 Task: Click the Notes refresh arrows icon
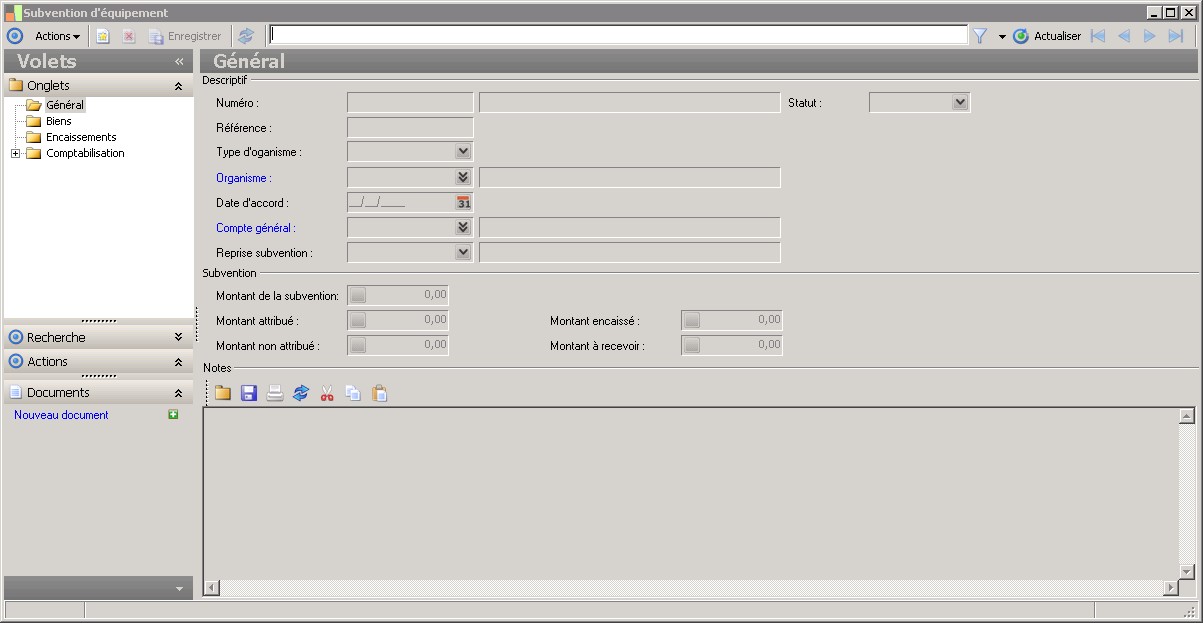point(301,394)
